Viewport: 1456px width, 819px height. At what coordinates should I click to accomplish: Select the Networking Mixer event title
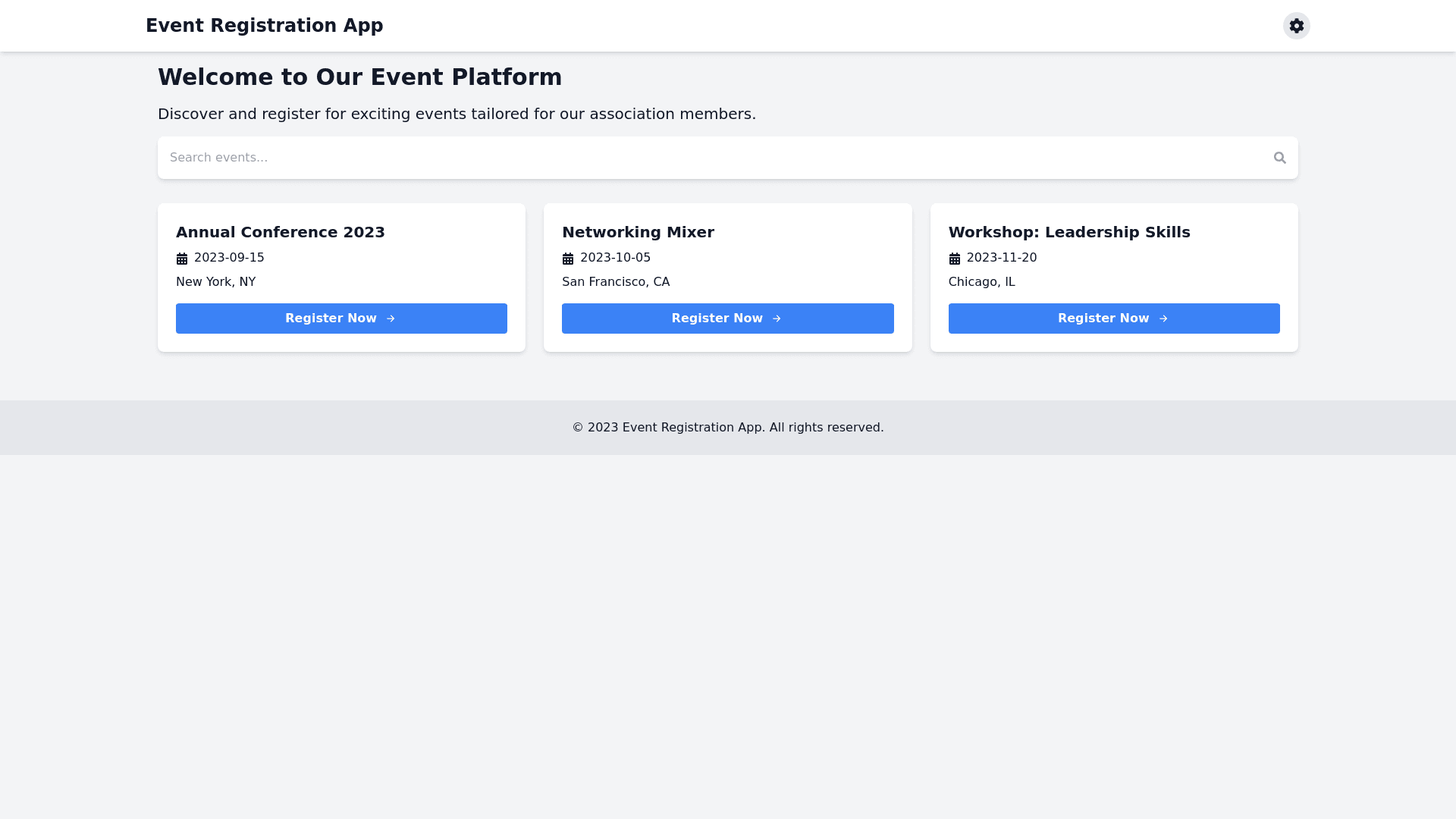click(638, 232)
